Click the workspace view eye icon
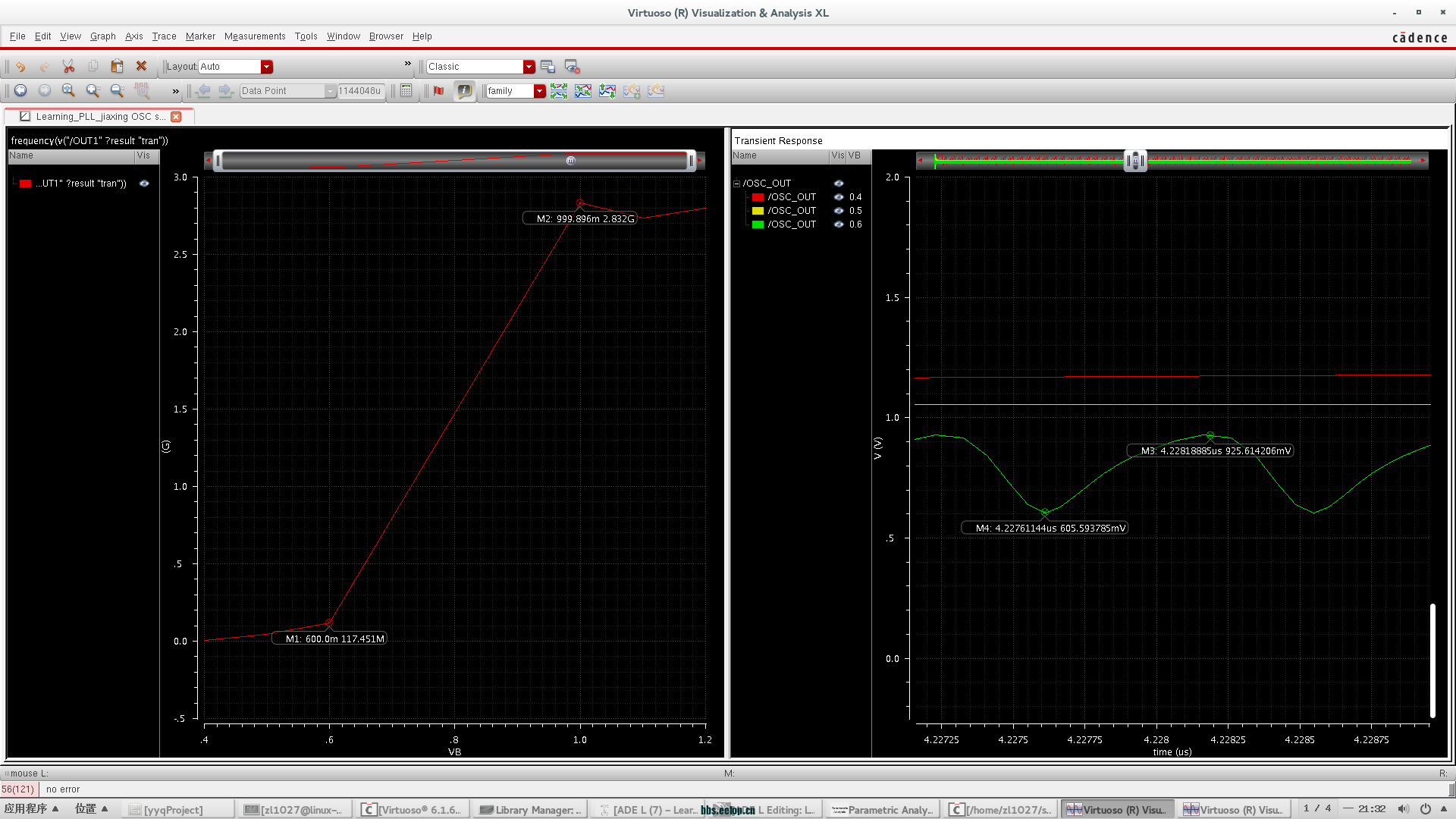Screen dimensions: 1456x819 click(x=573, y=67)
